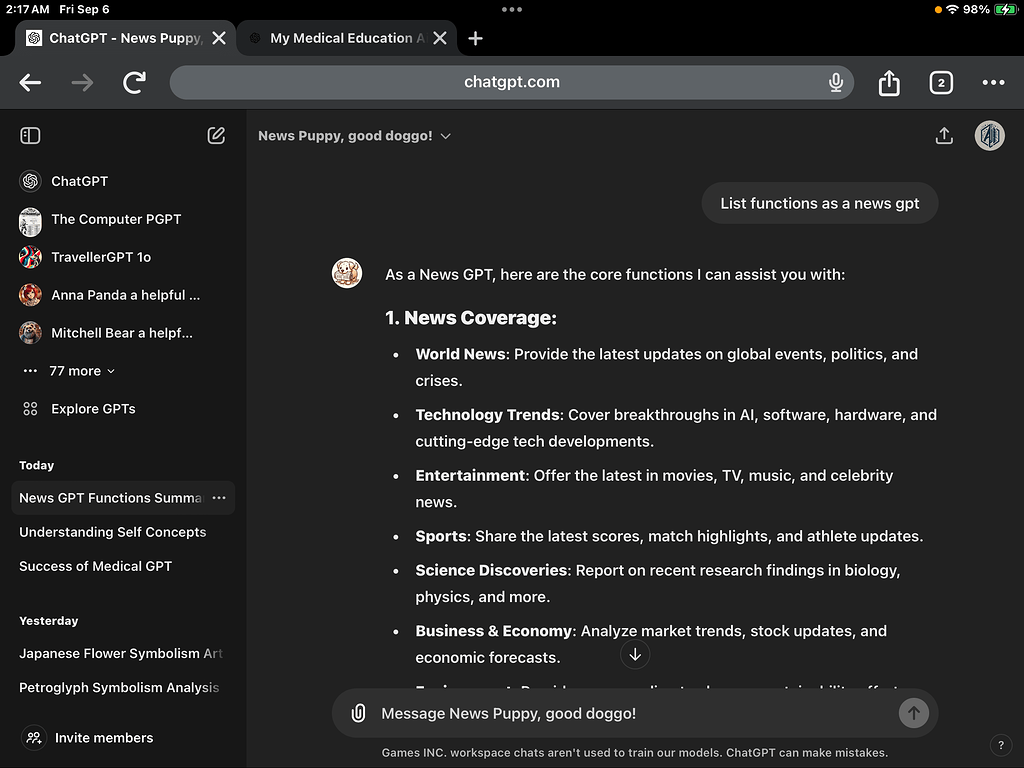The height and width of the screenshot is (768, 1024).
Task: Start a new chat
Action: [x=216, y=135]
